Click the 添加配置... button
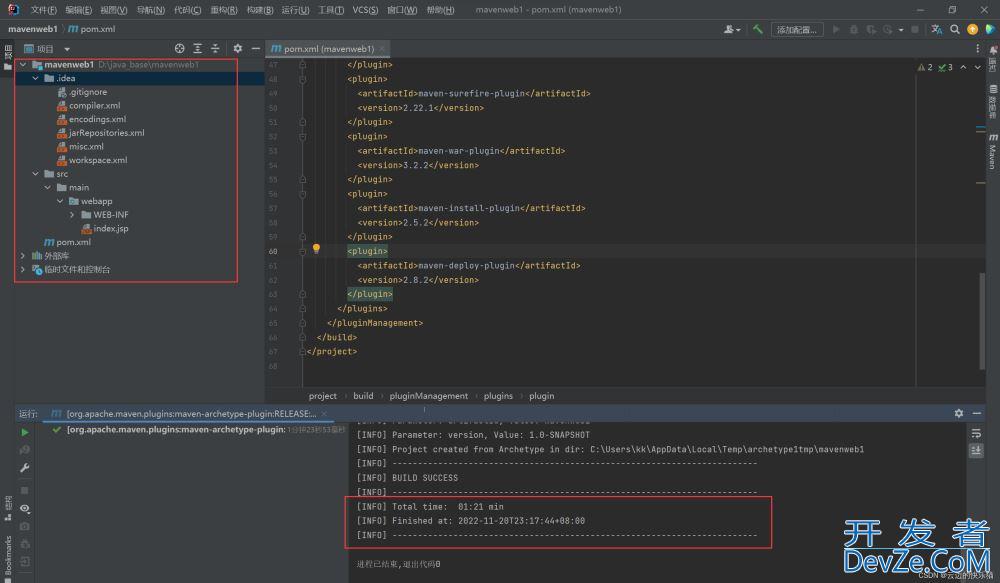This screenshot has height=583, width=1000. 797,29
